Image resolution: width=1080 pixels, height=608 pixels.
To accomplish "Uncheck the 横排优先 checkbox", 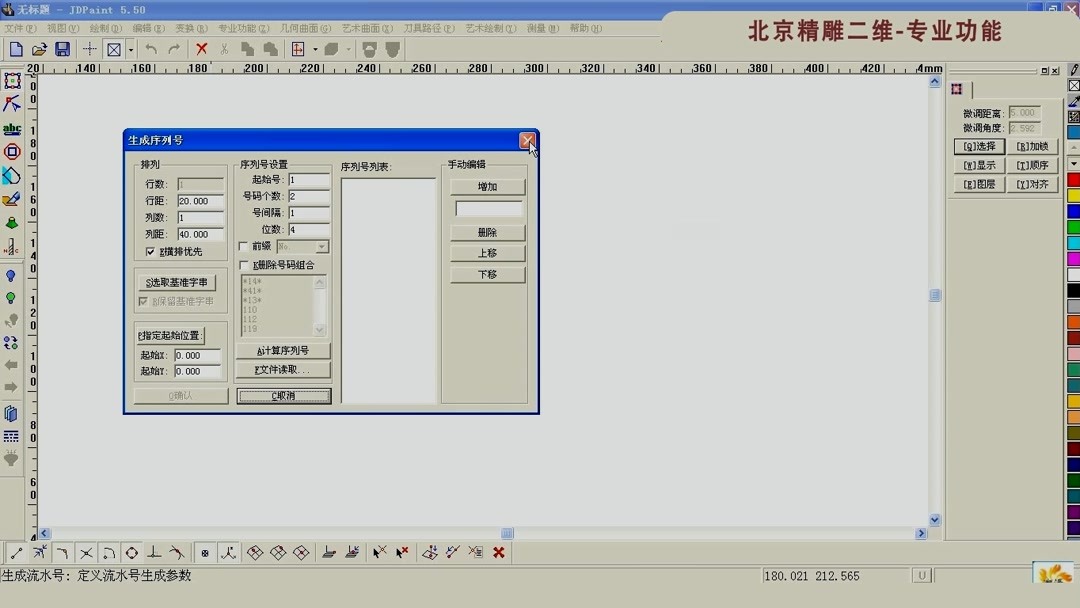I will point(150,252).
